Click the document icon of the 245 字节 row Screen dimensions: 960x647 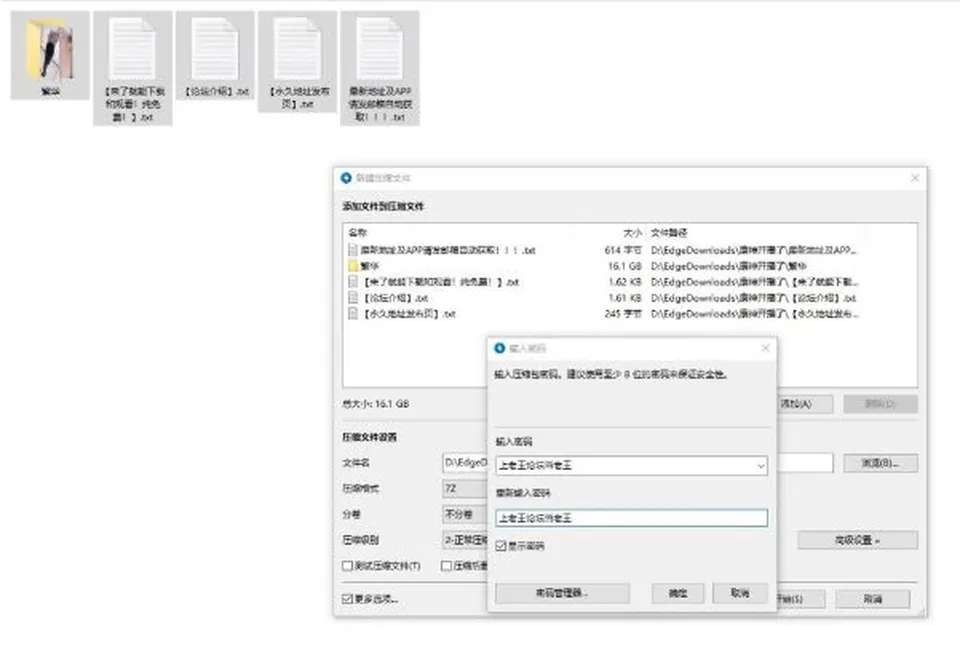click(x=353, y=313)
